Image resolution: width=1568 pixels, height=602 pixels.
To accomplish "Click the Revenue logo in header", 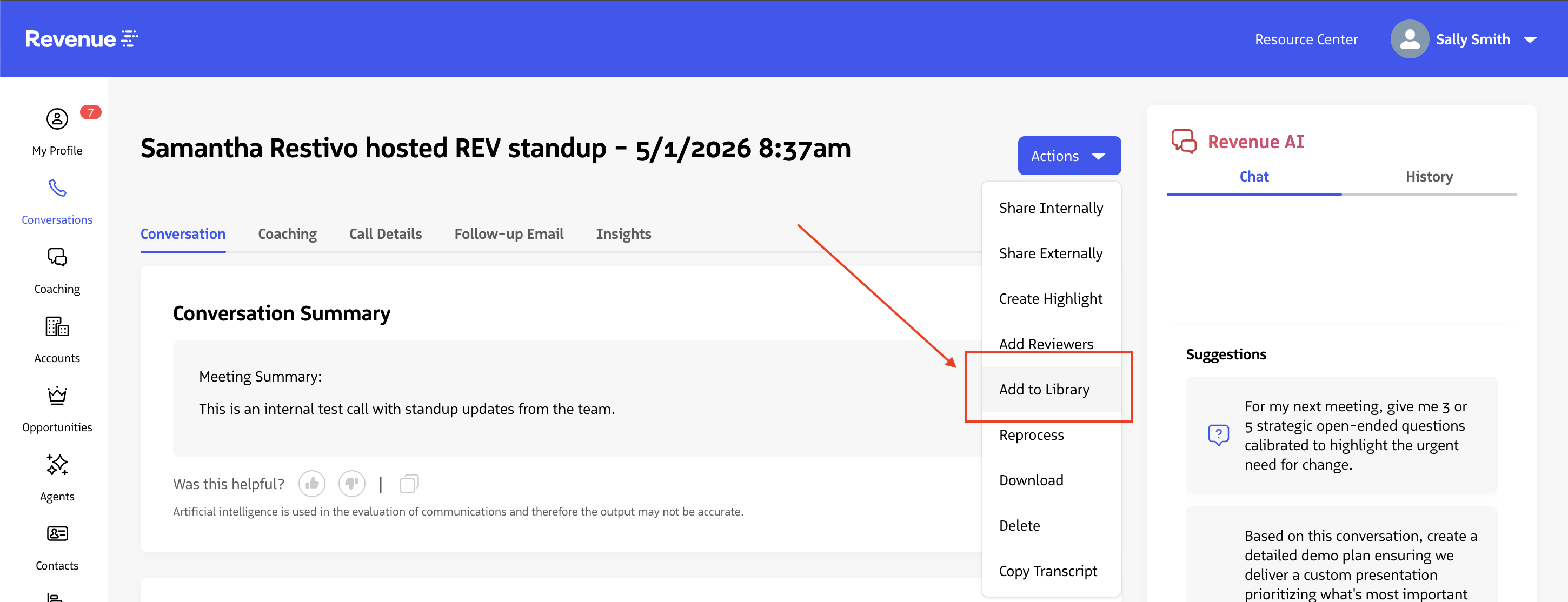I will click(x=82, y=39).
